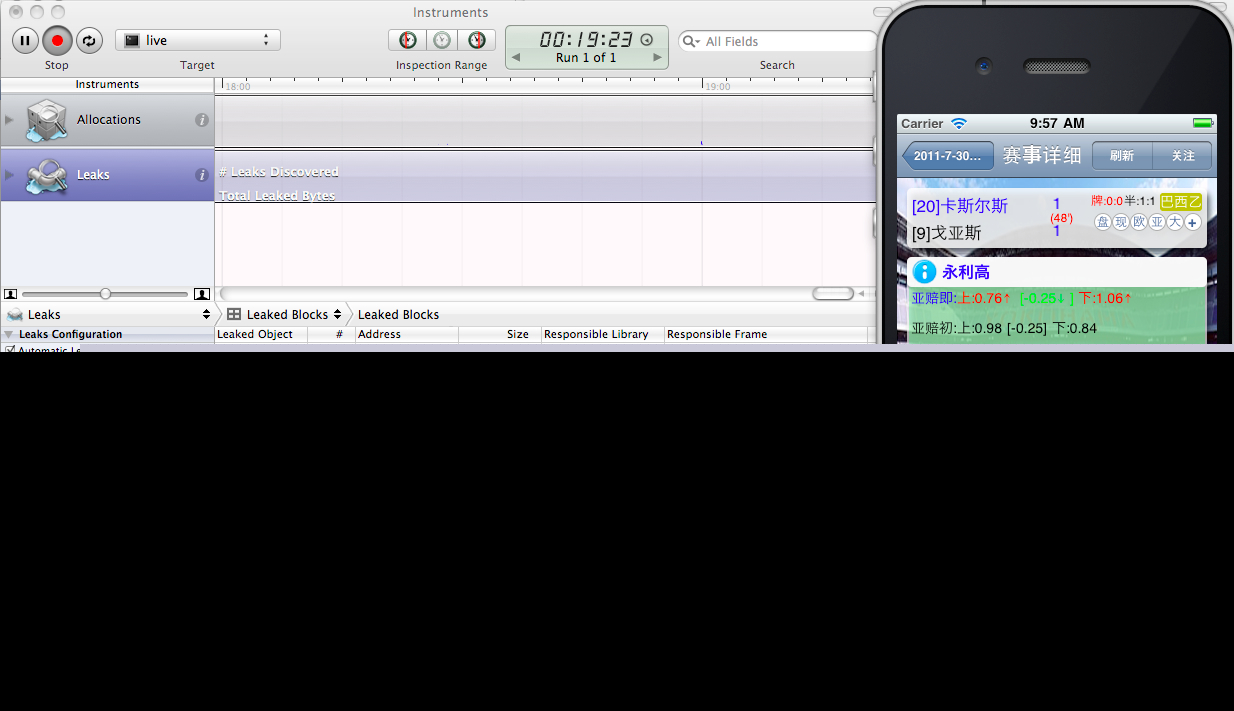
Task: Tap the 2011-7-30 back button in simulator
Action: pos(948,156)
